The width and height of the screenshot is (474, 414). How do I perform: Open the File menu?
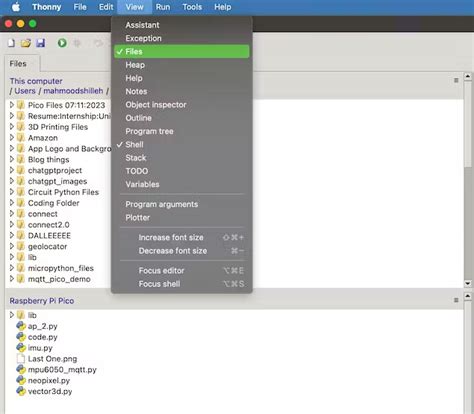coord(80,7)
